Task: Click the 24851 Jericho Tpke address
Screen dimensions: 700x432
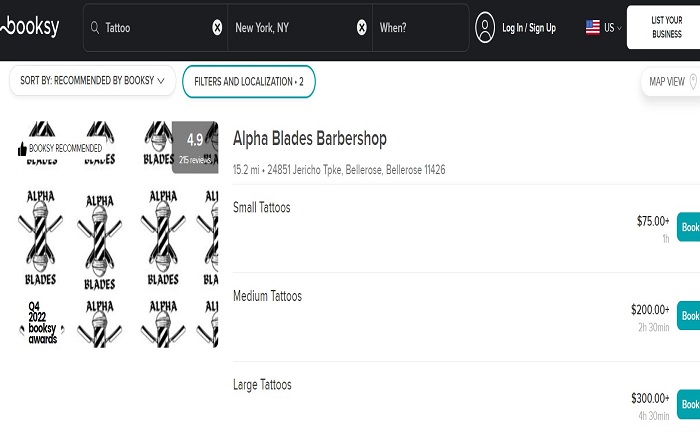Action: [356, 170]
